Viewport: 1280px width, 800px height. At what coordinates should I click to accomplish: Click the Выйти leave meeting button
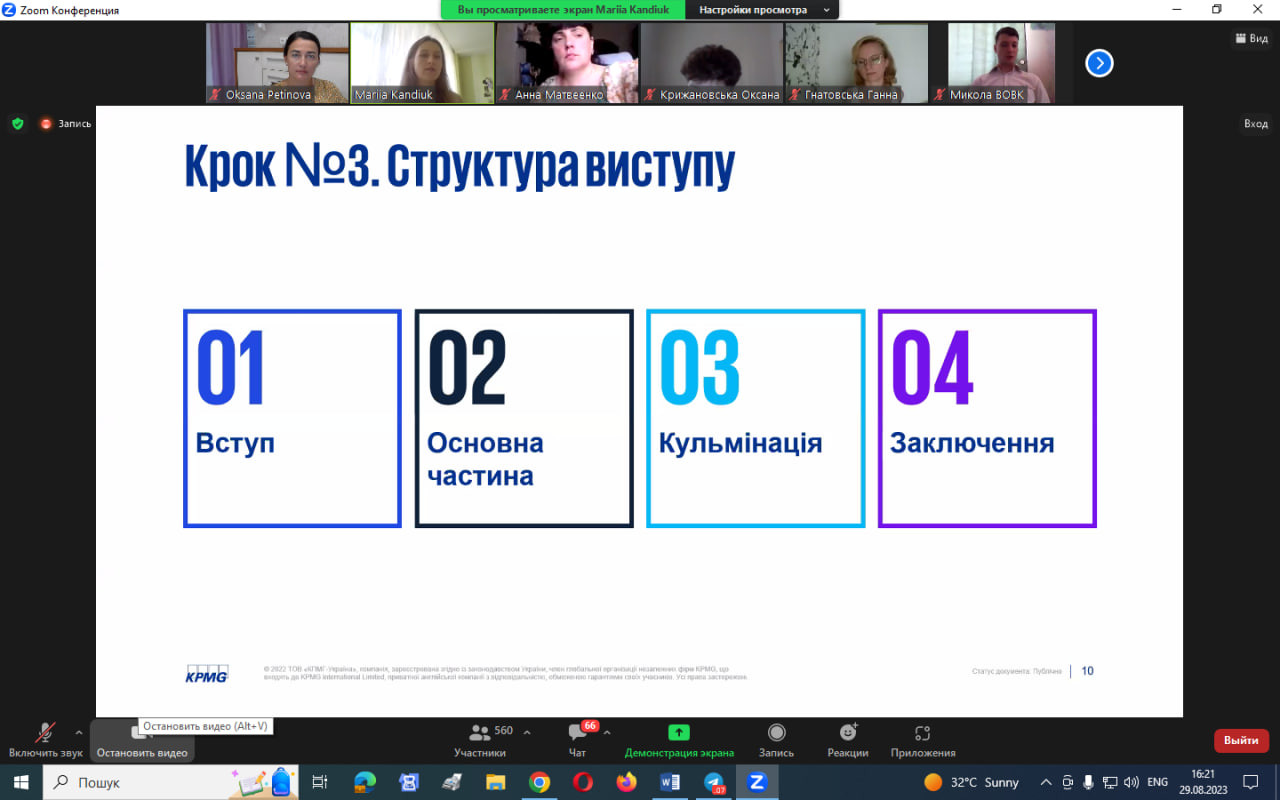click(1241, 741)
